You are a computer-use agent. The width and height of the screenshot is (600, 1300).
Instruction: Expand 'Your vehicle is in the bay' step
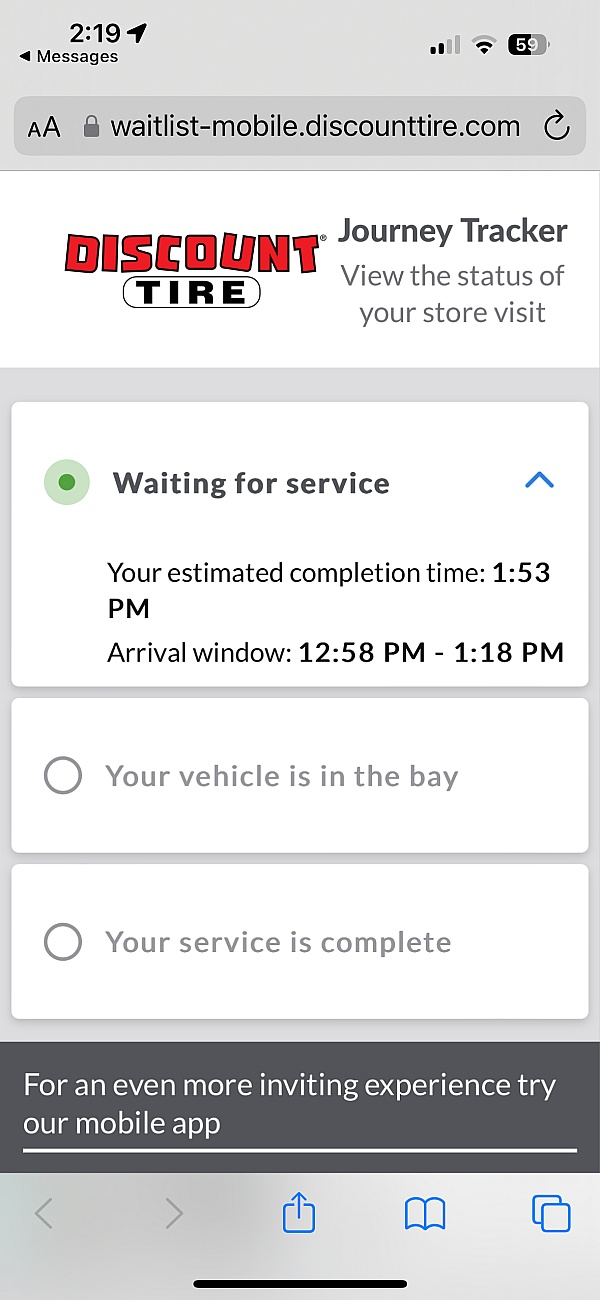point(281,776)
